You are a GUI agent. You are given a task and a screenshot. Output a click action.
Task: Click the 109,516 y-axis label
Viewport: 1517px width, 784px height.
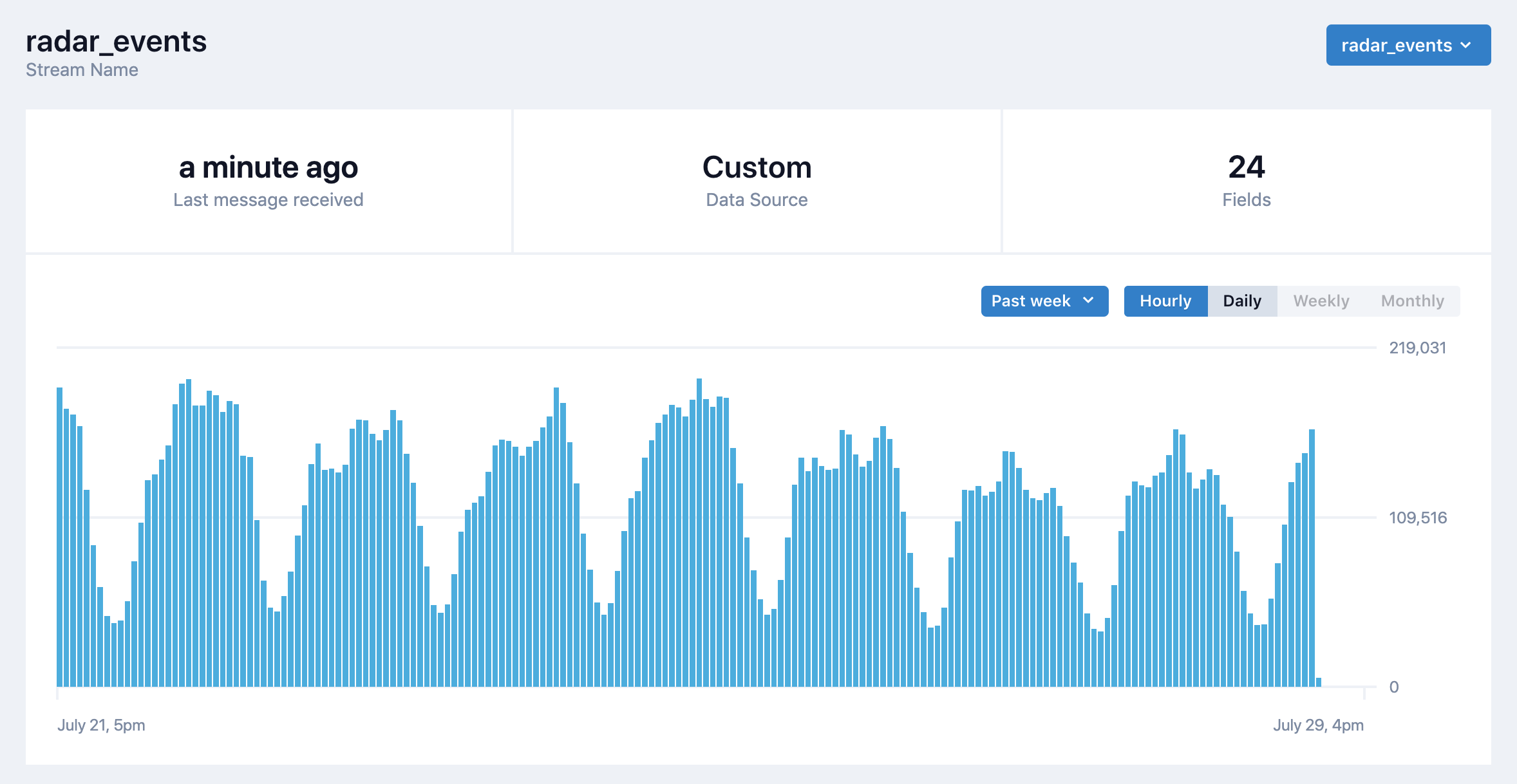pos(1418,518)
